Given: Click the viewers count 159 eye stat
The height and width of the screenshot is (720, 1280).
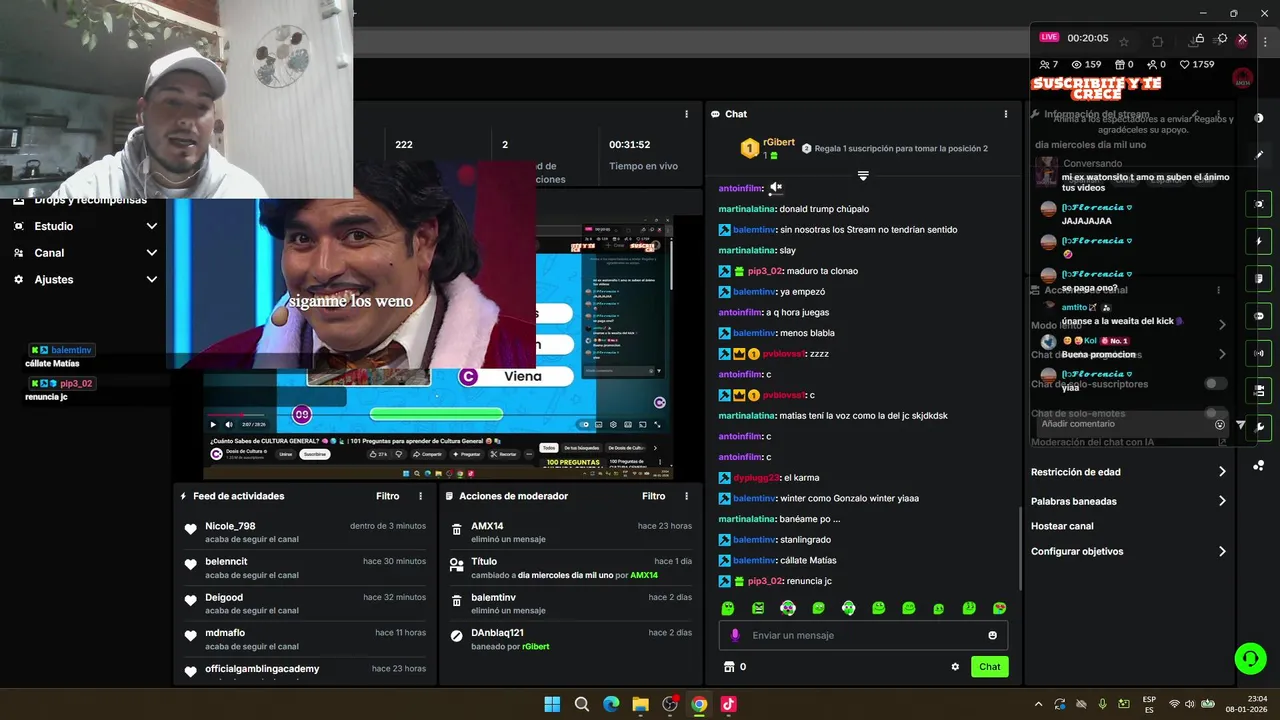Looking at the screenshot, I should (1086, 64).
